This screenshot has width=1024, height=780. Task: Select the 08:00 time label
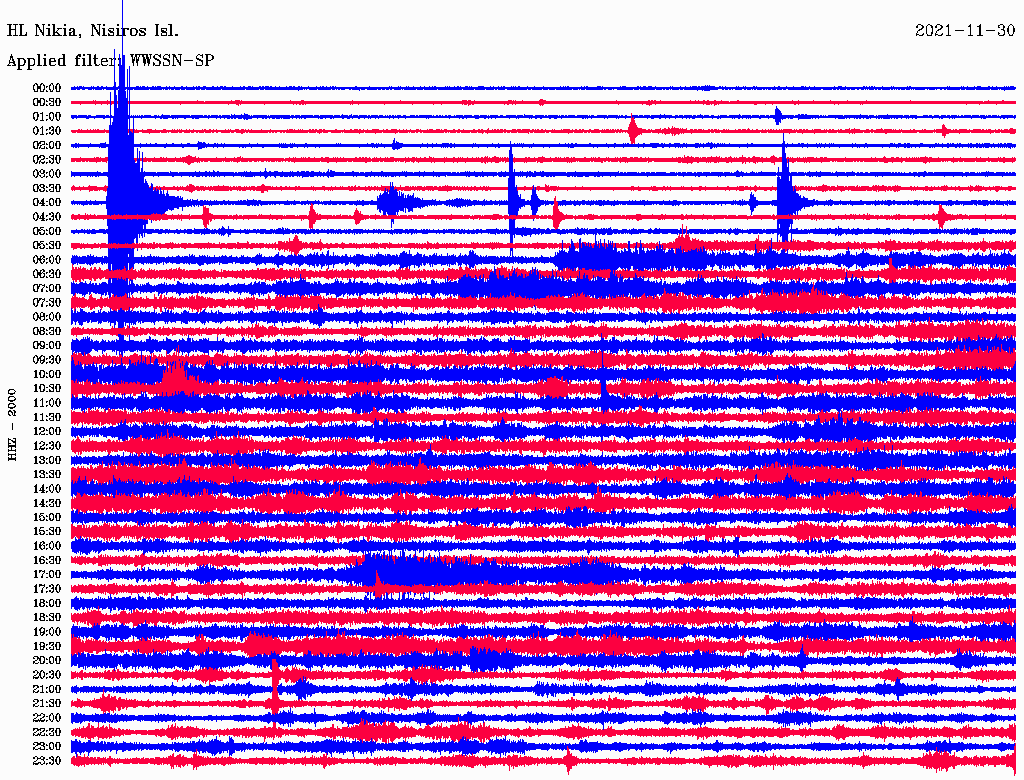click(47, 317)
